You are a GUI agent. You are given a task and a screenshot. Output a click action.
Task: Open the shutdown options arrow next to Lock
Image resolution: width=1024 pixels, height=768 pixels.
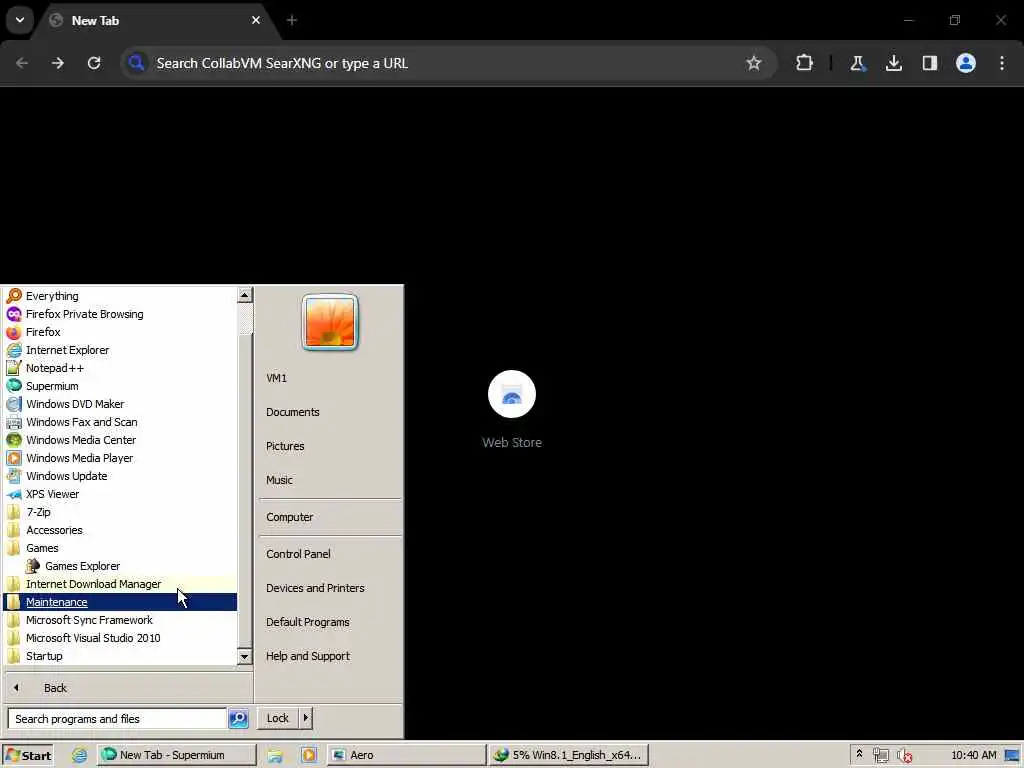click(x=306, y=718)
